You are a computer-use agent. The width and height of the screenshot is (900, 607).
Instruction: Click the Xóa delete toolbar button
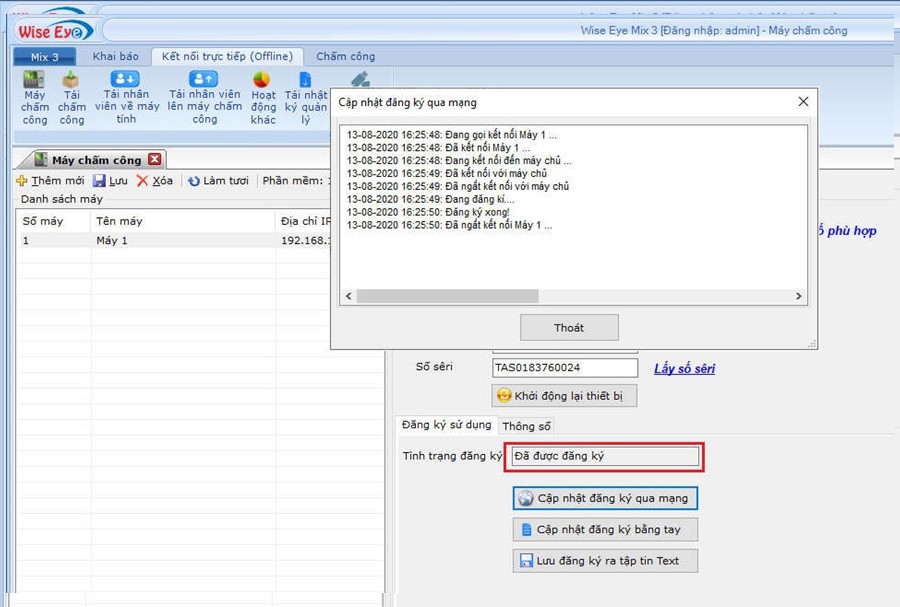(x=155, y=181)
